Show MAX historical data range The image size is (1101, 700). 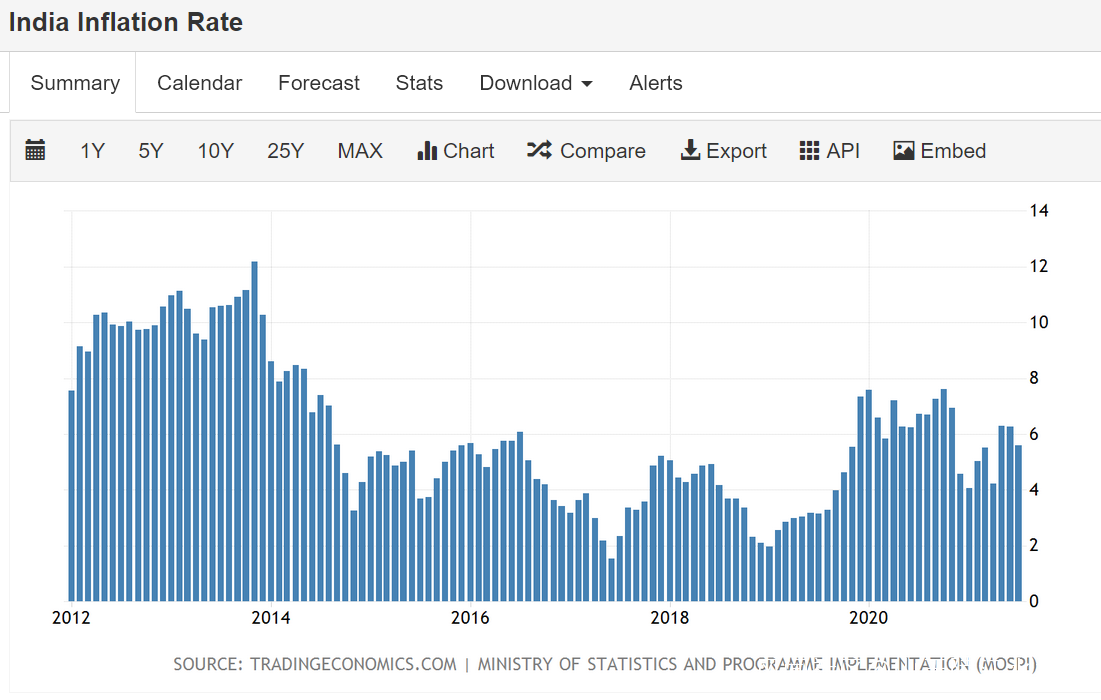[x=360, y=151]
